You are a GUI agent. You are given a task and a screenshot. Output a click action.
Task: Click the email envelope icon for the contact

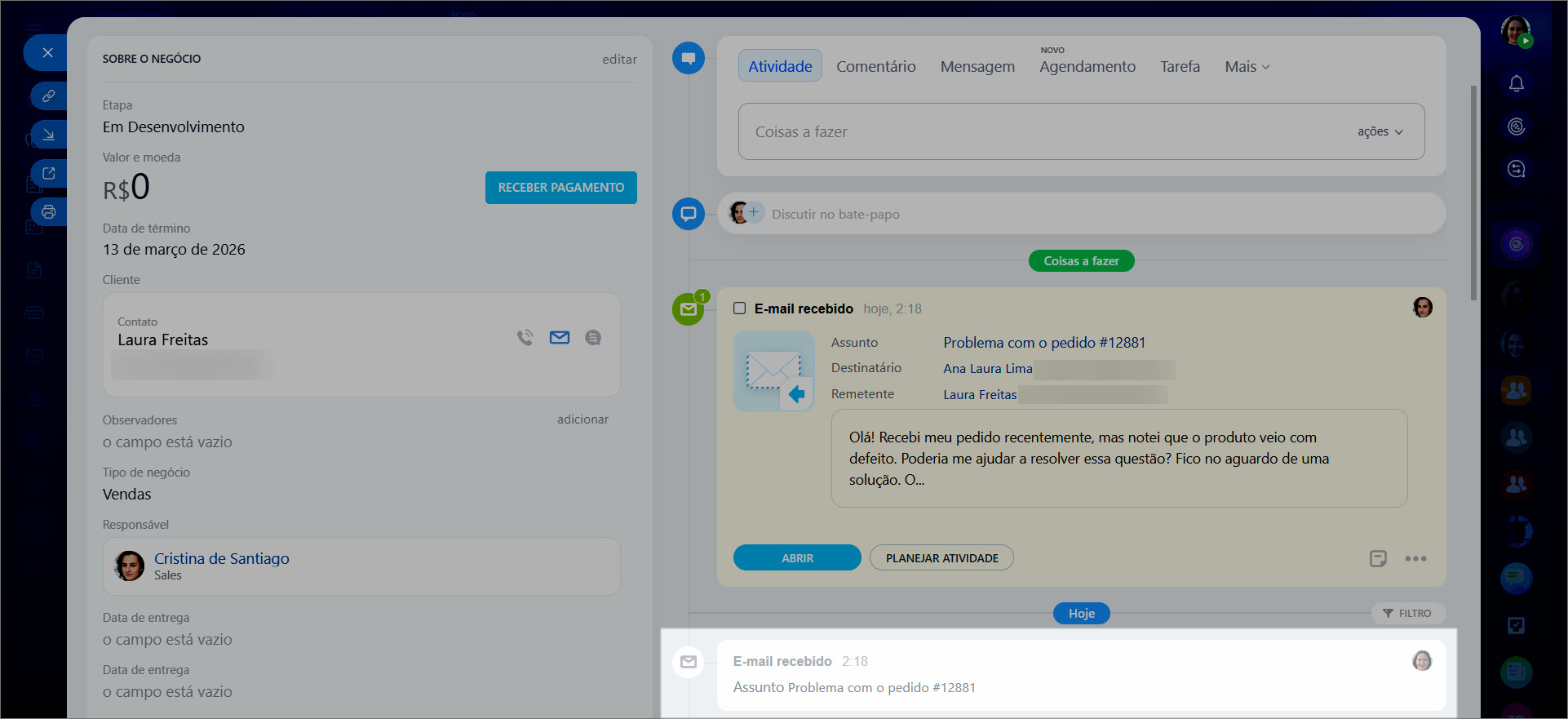tap(560, 337)
